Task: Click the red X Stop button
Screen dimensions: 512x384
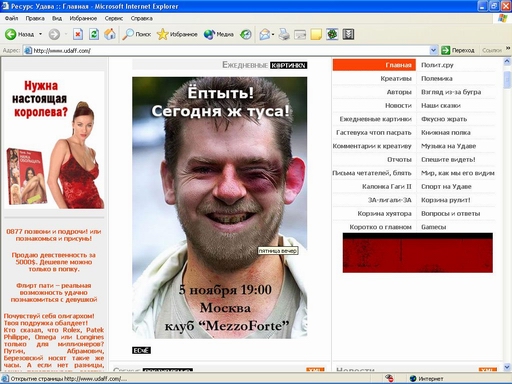Action: pos(78,34)
